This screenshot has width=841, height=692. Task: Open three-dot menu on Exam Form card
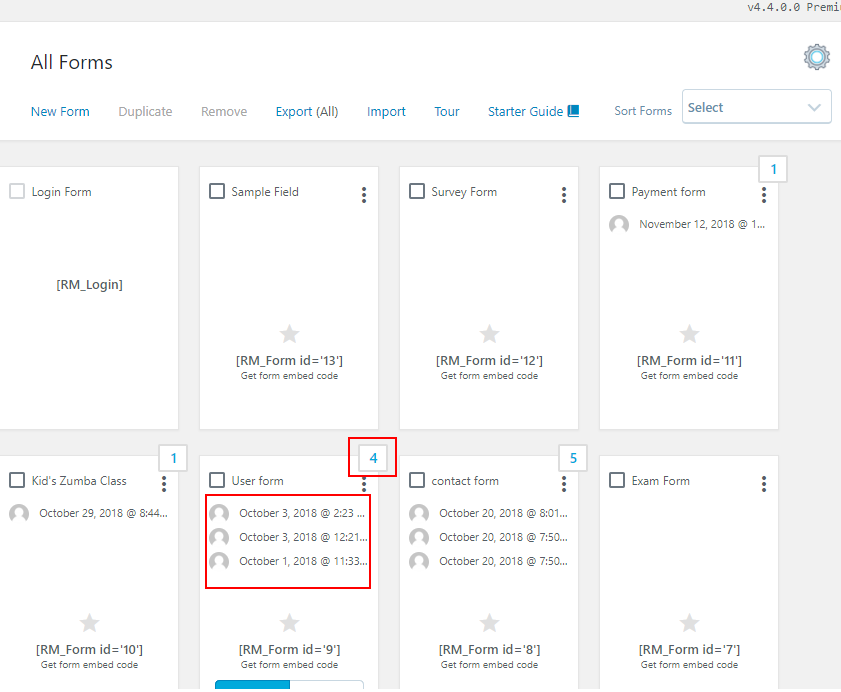click(764, 484)
